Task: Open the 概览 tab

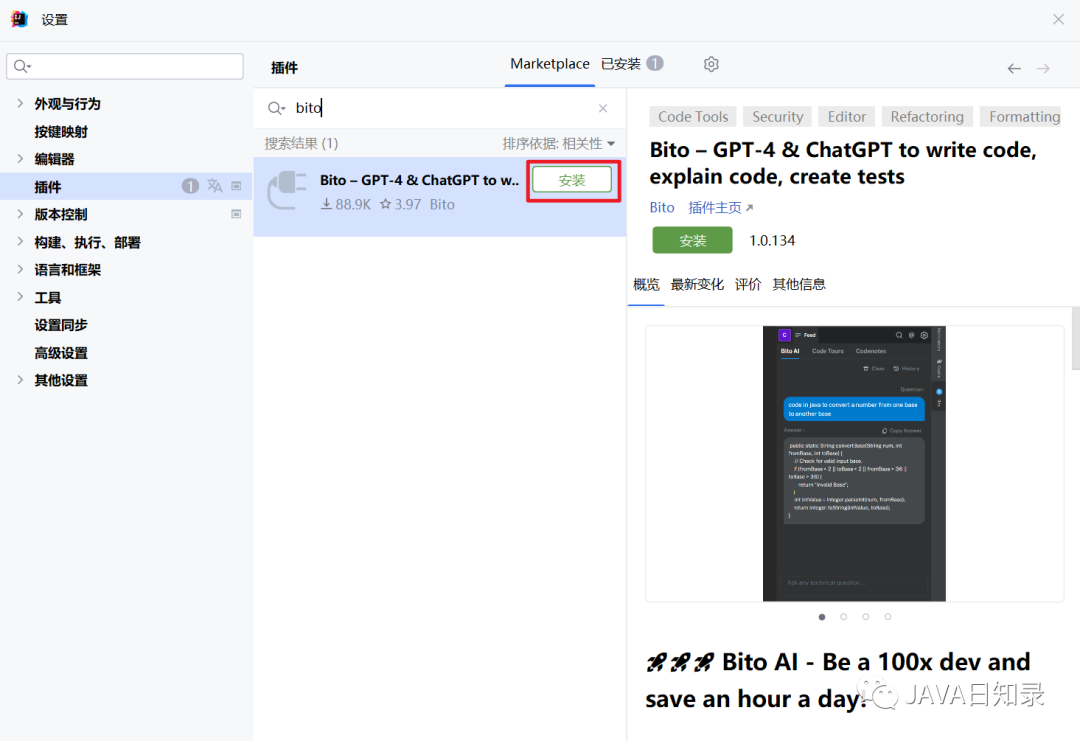Action: (646, 284)
